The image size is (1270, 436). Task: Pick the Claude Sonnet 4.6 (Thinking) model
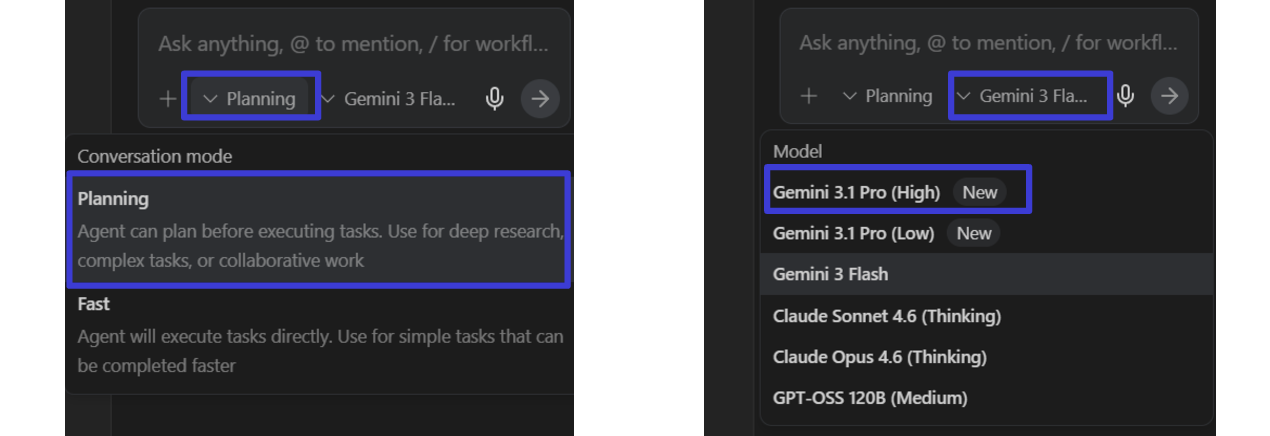(x=887, y=316)
